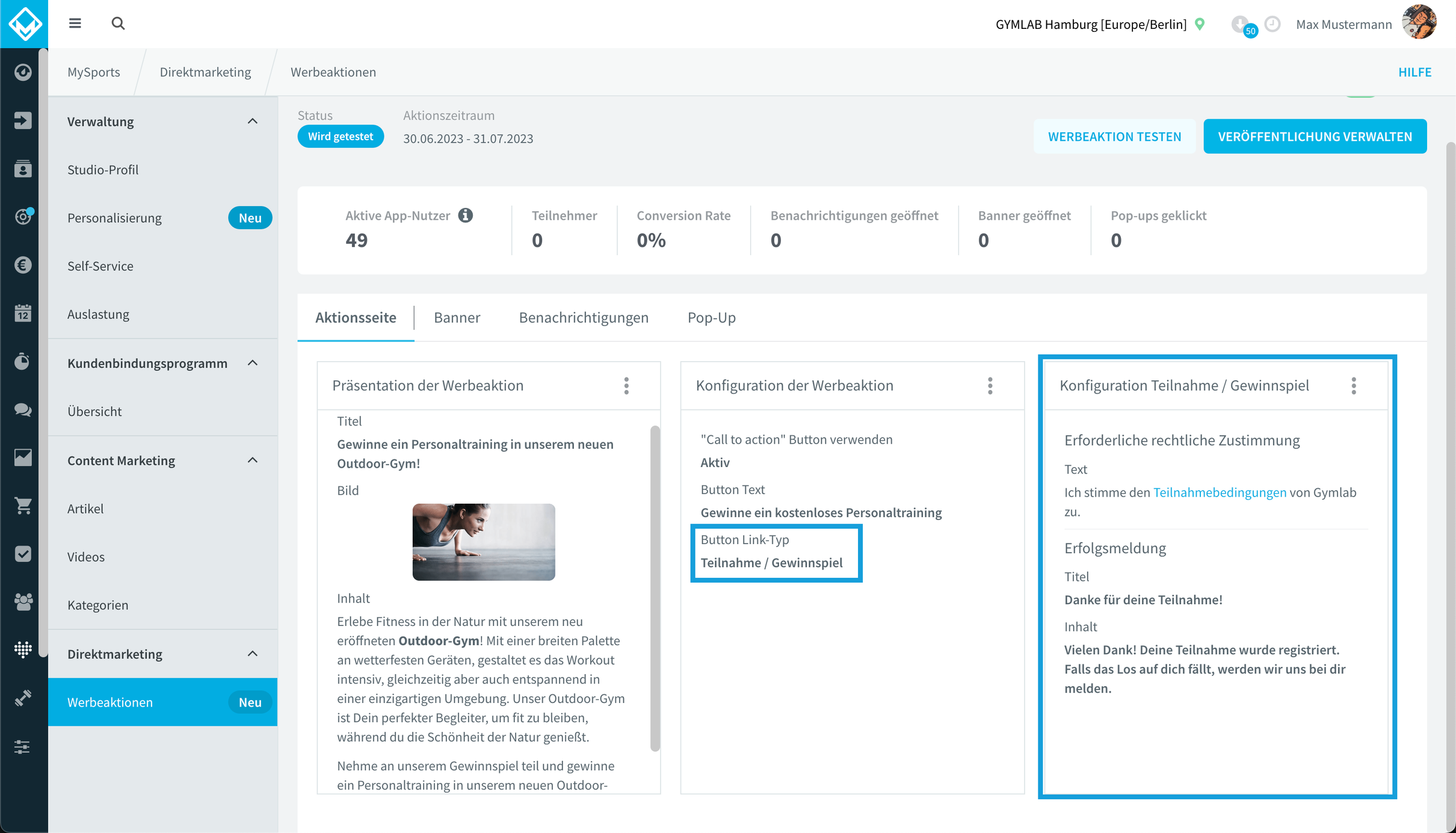Open the dashboard gauge sidebar icon
The image size is (1456, 833).
(23, 72)
